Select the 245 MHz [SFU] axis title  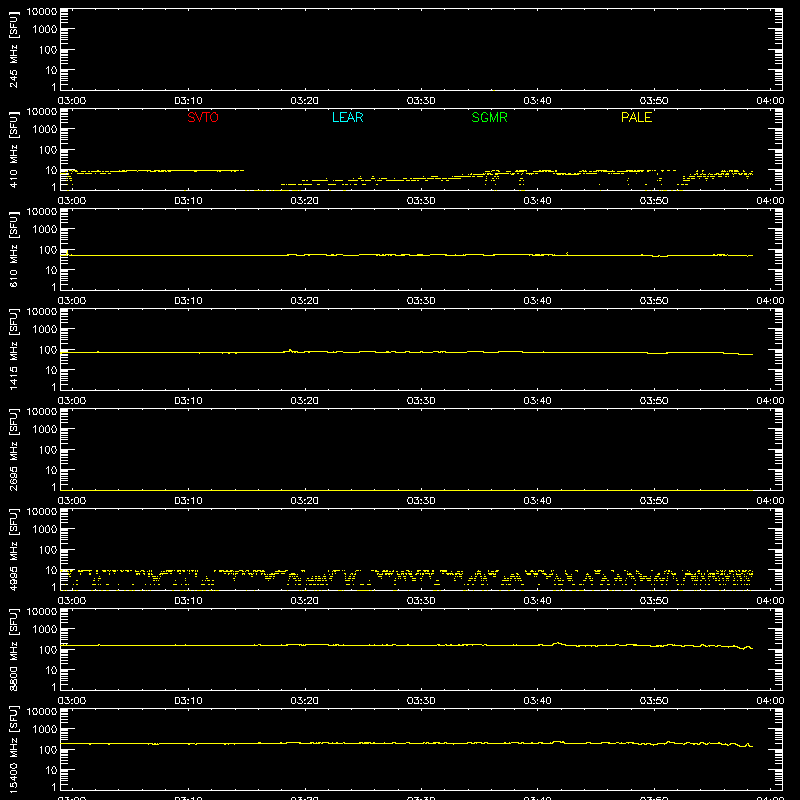pos(14,49)
